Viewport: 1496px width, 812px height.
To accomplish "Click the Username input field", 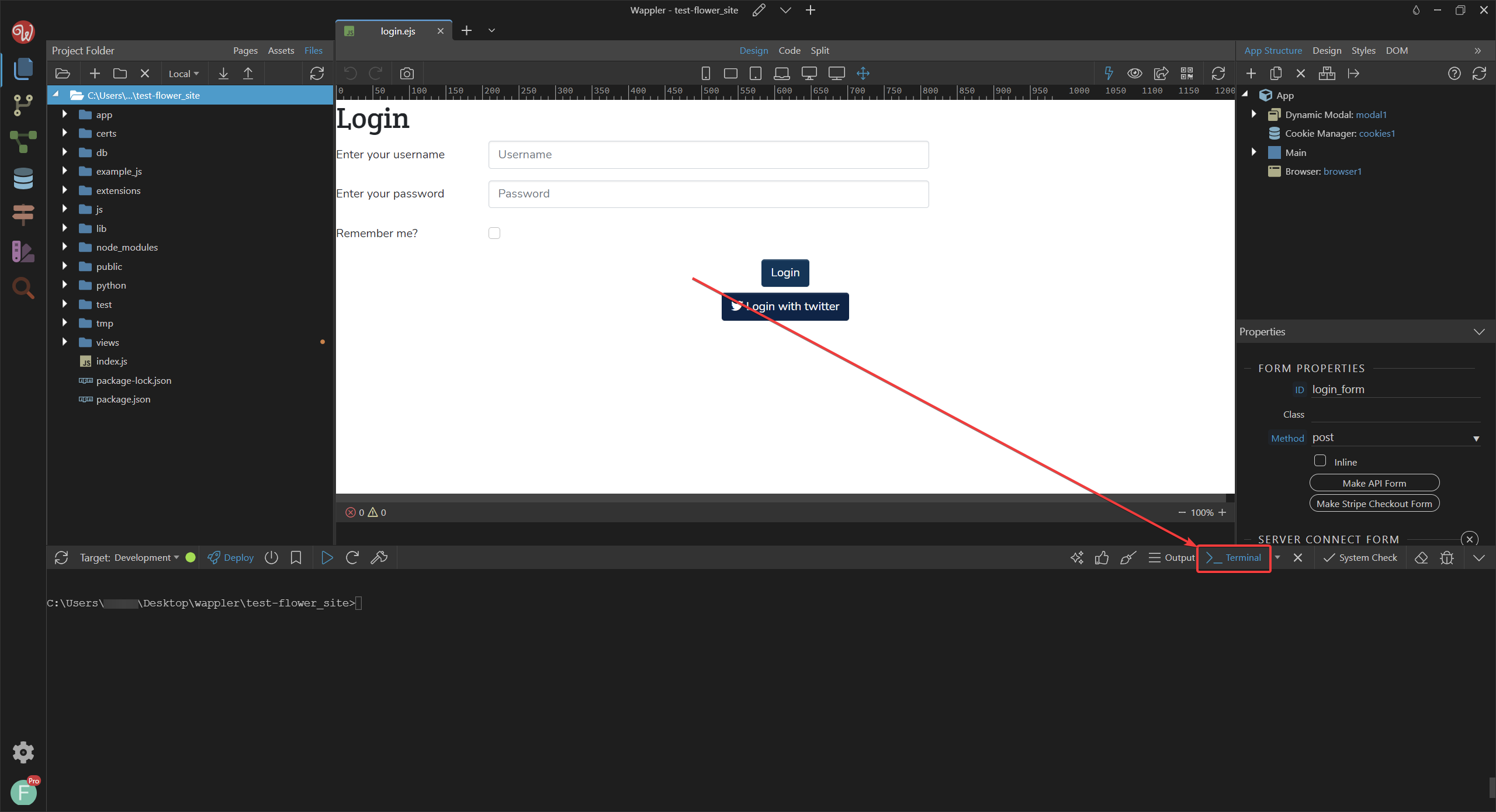I will click(x=708, y=154).
